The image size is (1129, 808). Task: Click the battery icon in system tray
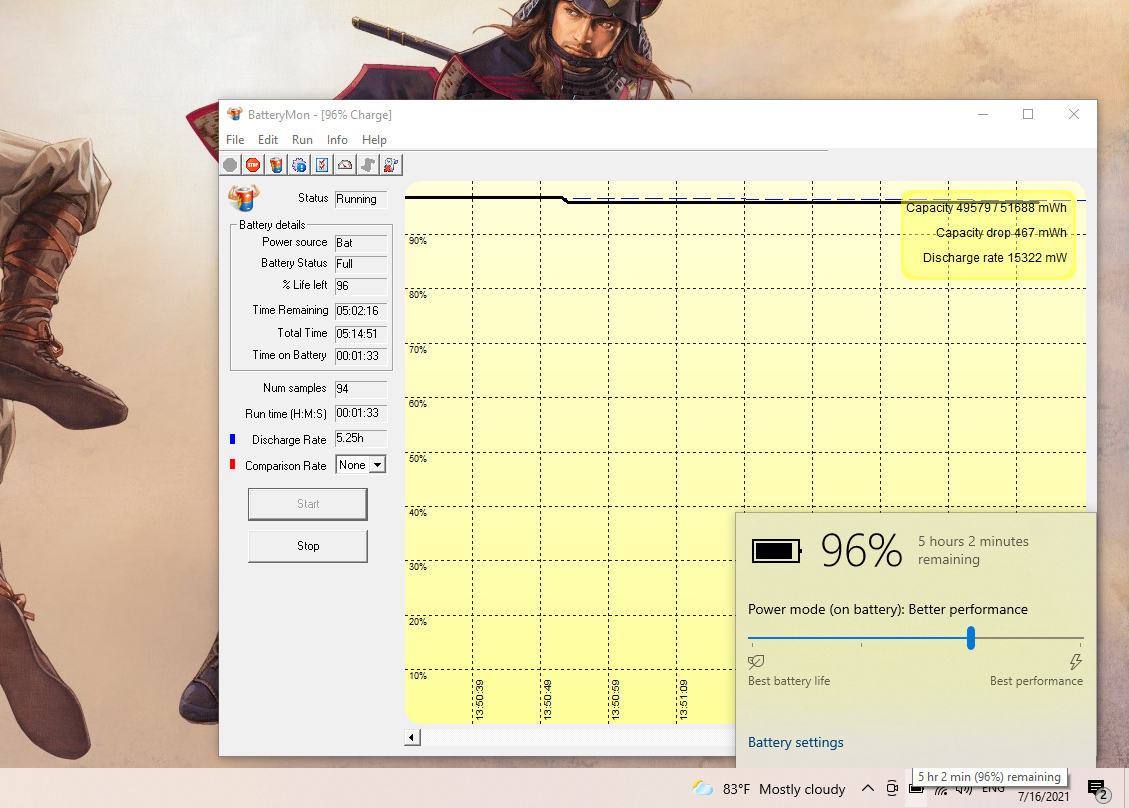tap(916, 789)
